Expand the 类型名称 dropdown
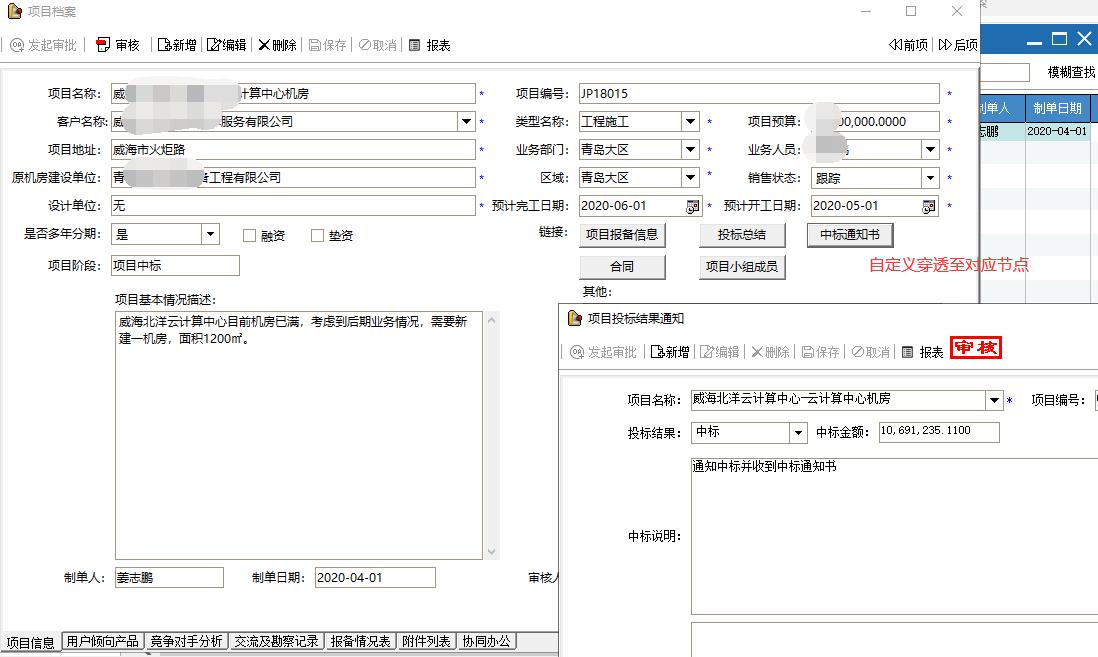The height and width of the screenshot is (657, 1098). tap(690, 122)
